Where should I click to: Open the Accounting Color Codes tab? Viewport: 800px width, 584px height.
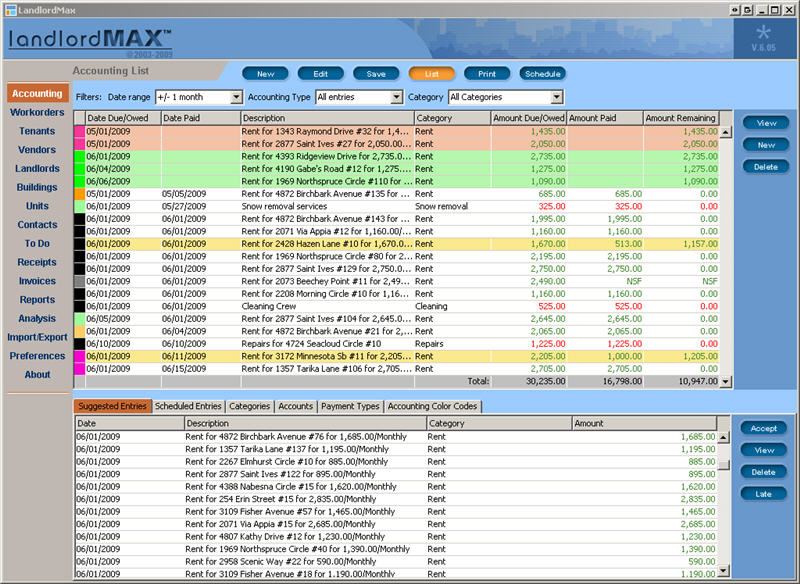coord(433,406)
